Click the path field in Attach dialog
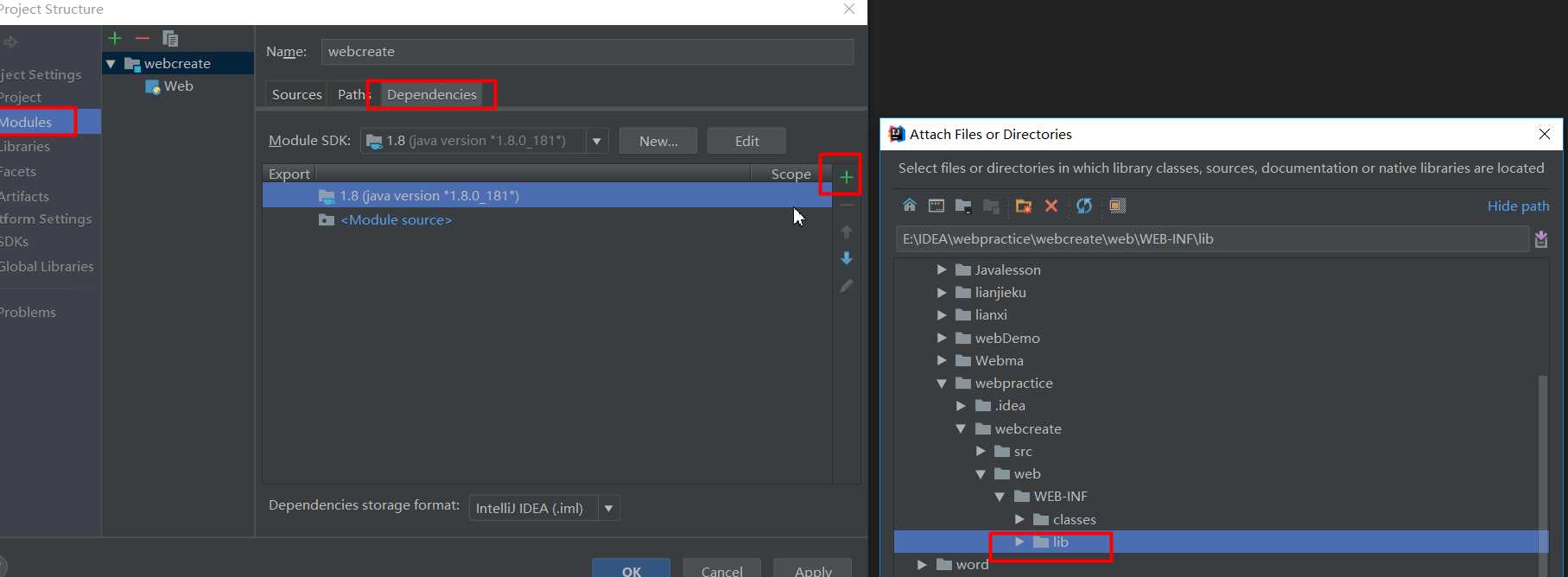This screenshot has width=1568, height=577. click(1212, 239)
